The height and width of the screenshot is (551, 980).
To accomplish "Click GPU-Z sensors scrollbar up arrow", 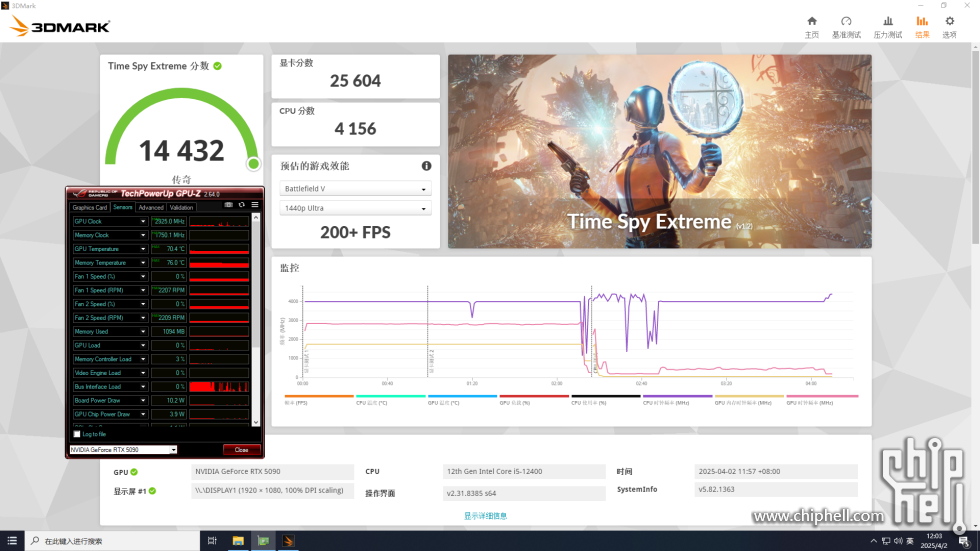I will [256, 217].
